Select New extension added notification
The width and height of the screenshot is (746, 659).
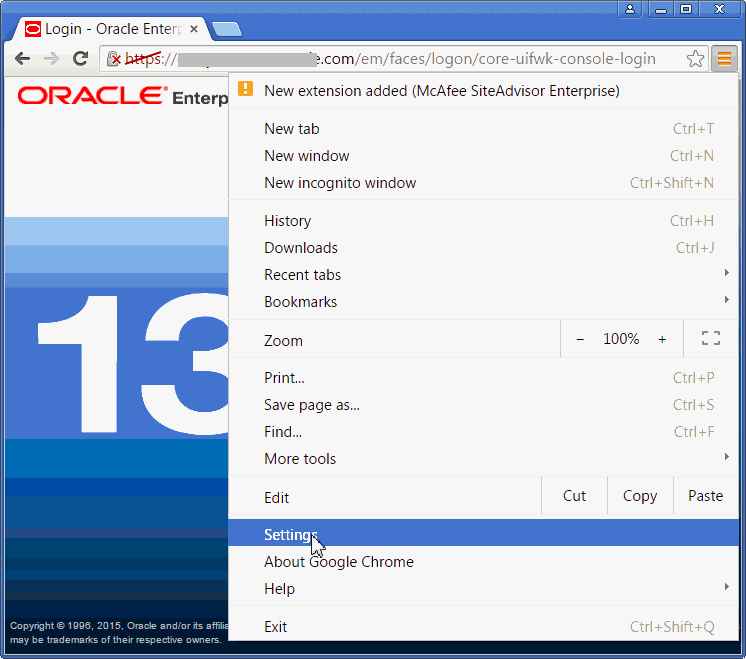[483, 90]
